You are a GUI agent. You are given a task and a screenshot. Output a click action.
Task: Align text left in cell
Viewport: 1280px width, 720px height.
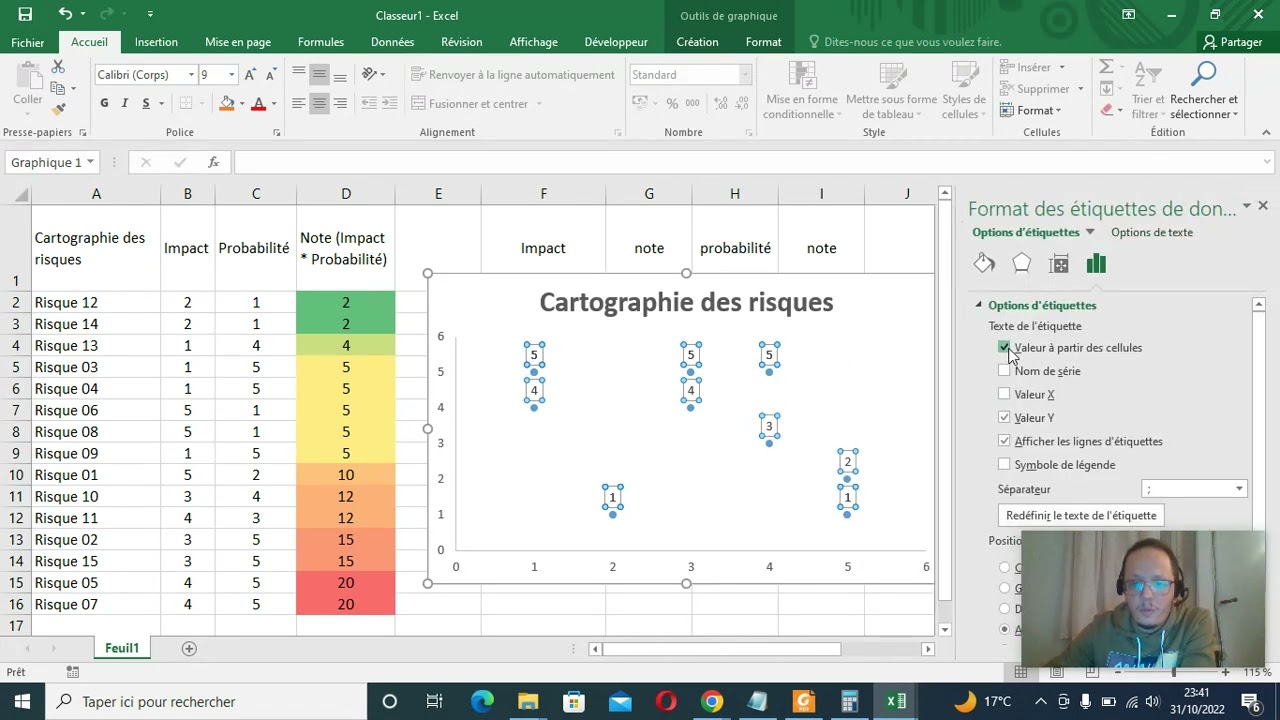pos(298,103)
